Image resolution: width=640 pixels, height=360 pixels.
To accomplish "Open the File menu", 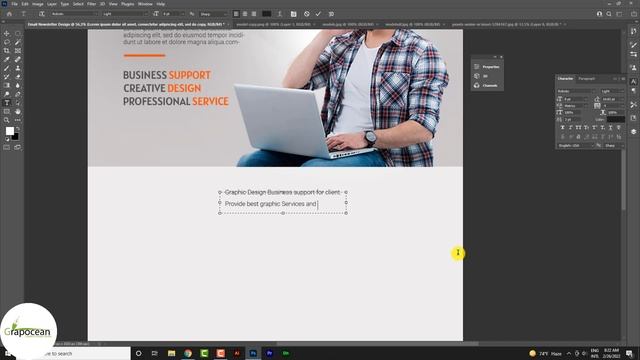I will (14, 4).
